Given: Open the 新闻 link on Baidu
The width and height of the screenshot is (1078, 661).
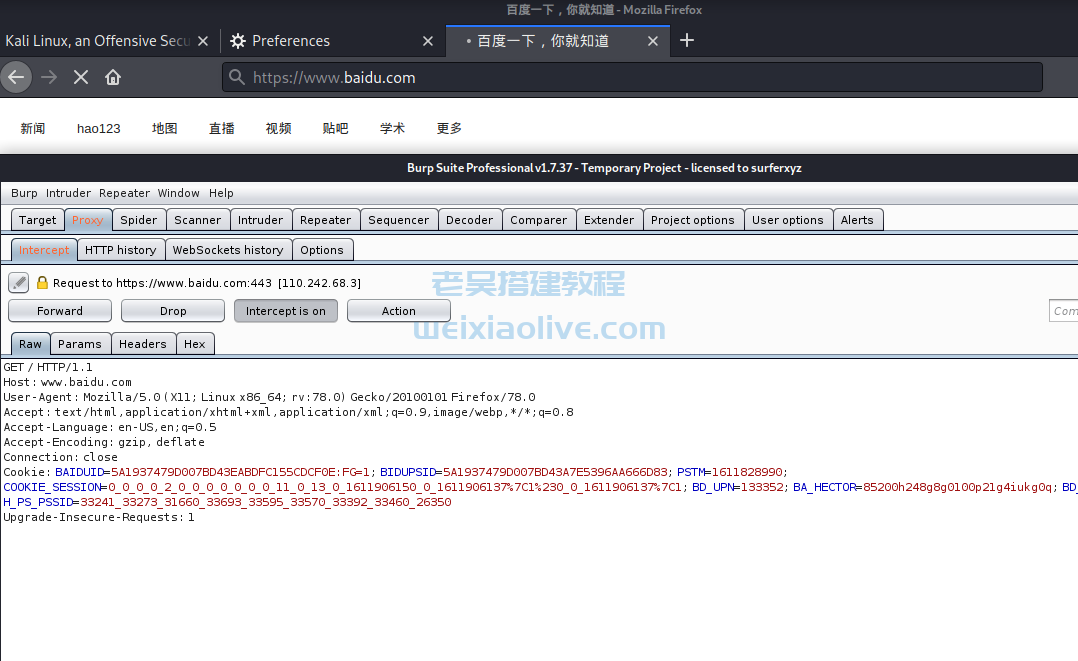Looking at the screenshot, I should click(32, 129).
